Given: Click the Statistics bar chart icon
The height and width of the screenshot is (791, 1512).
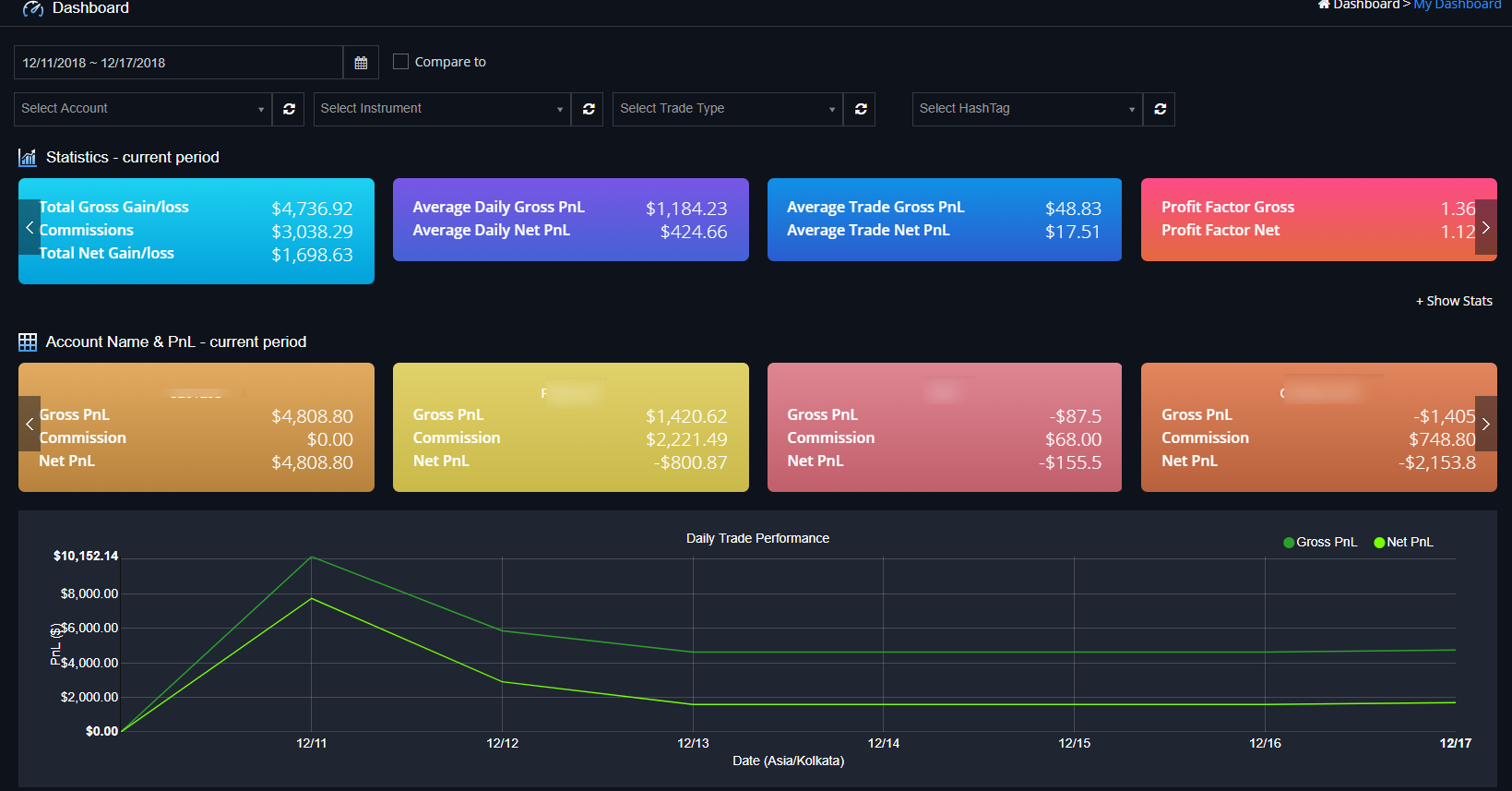Looking at the screenshot, I should (28, 158).
